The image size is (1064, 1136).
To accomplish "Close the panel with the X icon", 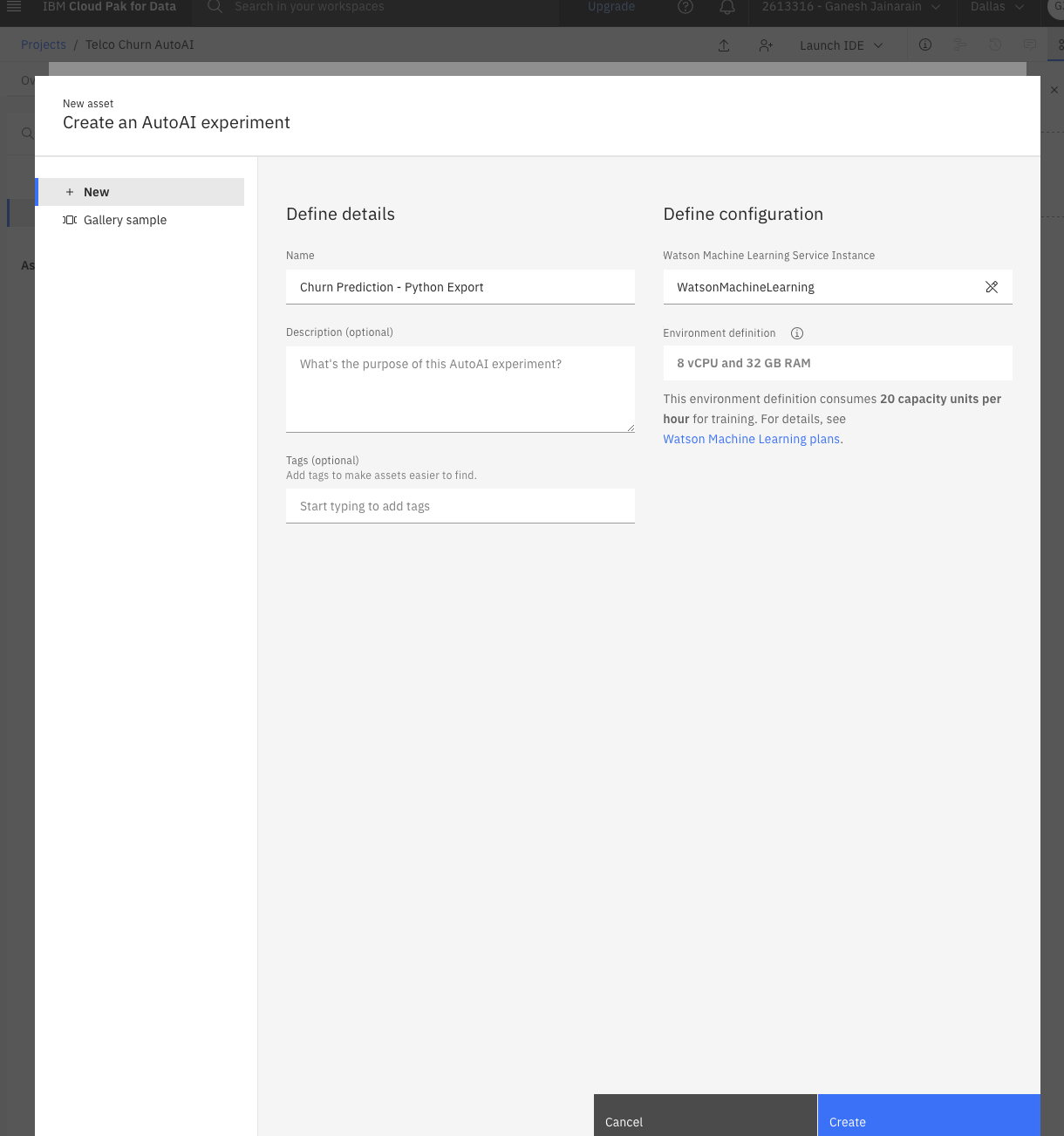I will coord(1054,90).
